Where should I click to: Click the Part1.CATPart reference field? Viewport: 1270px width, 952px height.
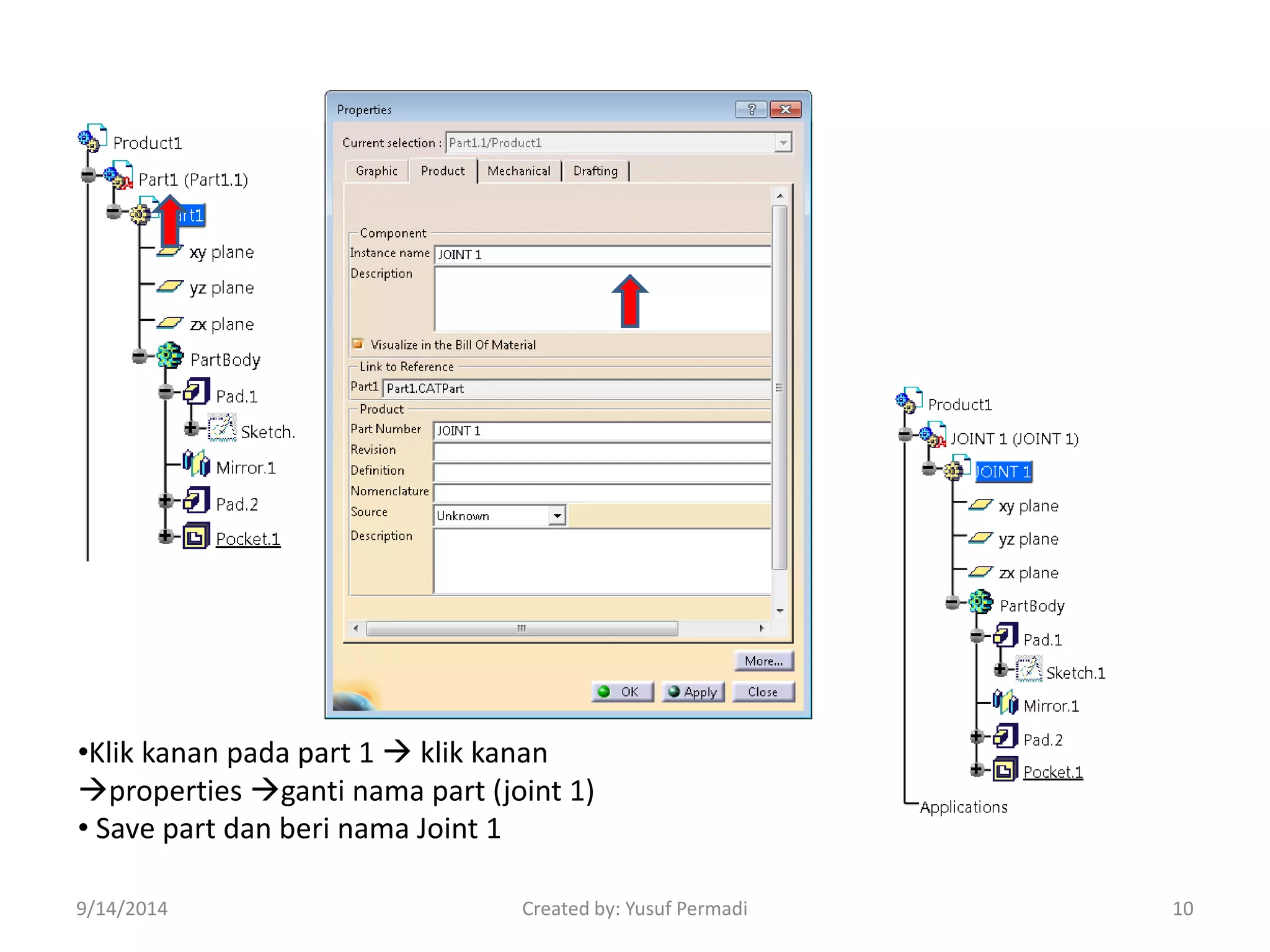tap(577, 389)
